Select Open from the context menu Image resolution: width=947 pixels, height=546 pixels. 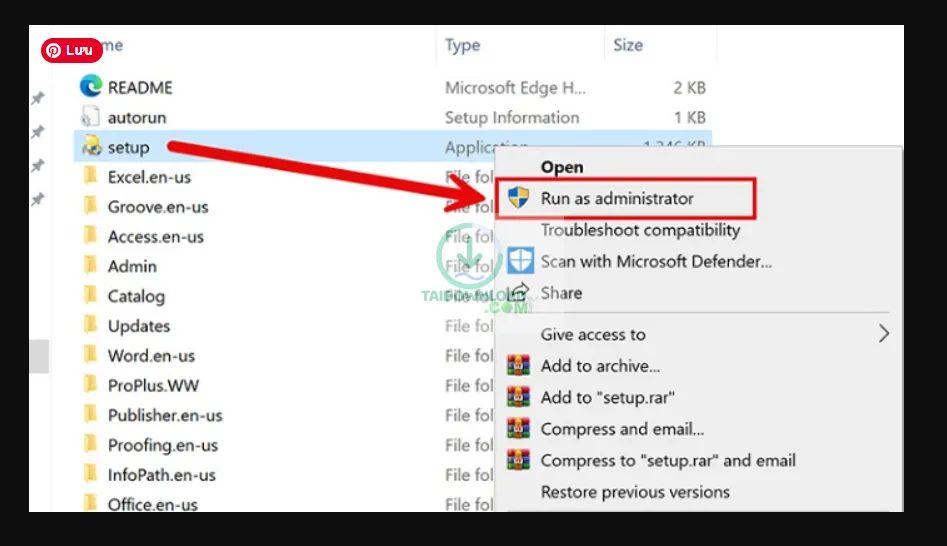[562, 167]
